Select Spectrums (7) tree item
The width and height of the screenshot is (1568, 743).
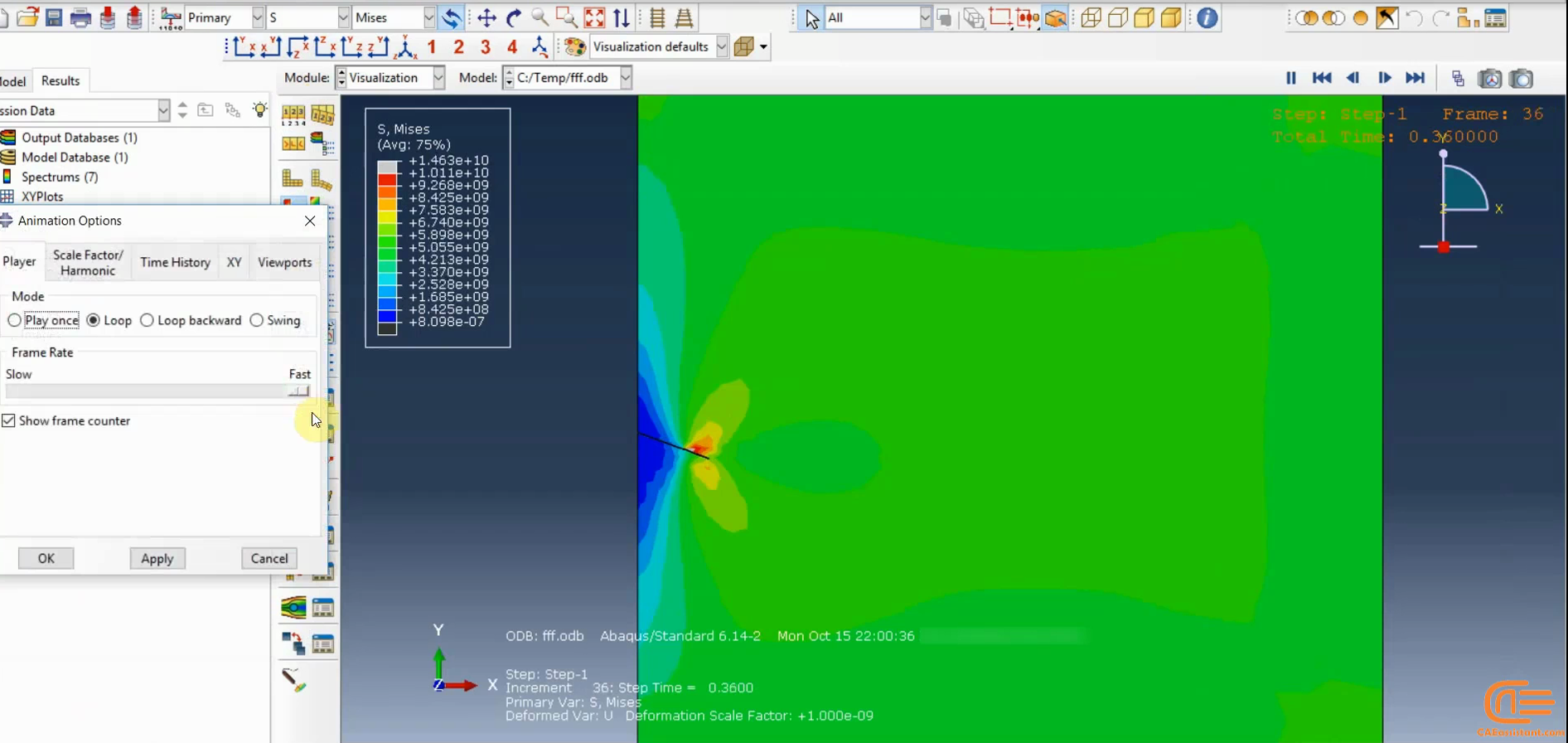pos(60,177)
